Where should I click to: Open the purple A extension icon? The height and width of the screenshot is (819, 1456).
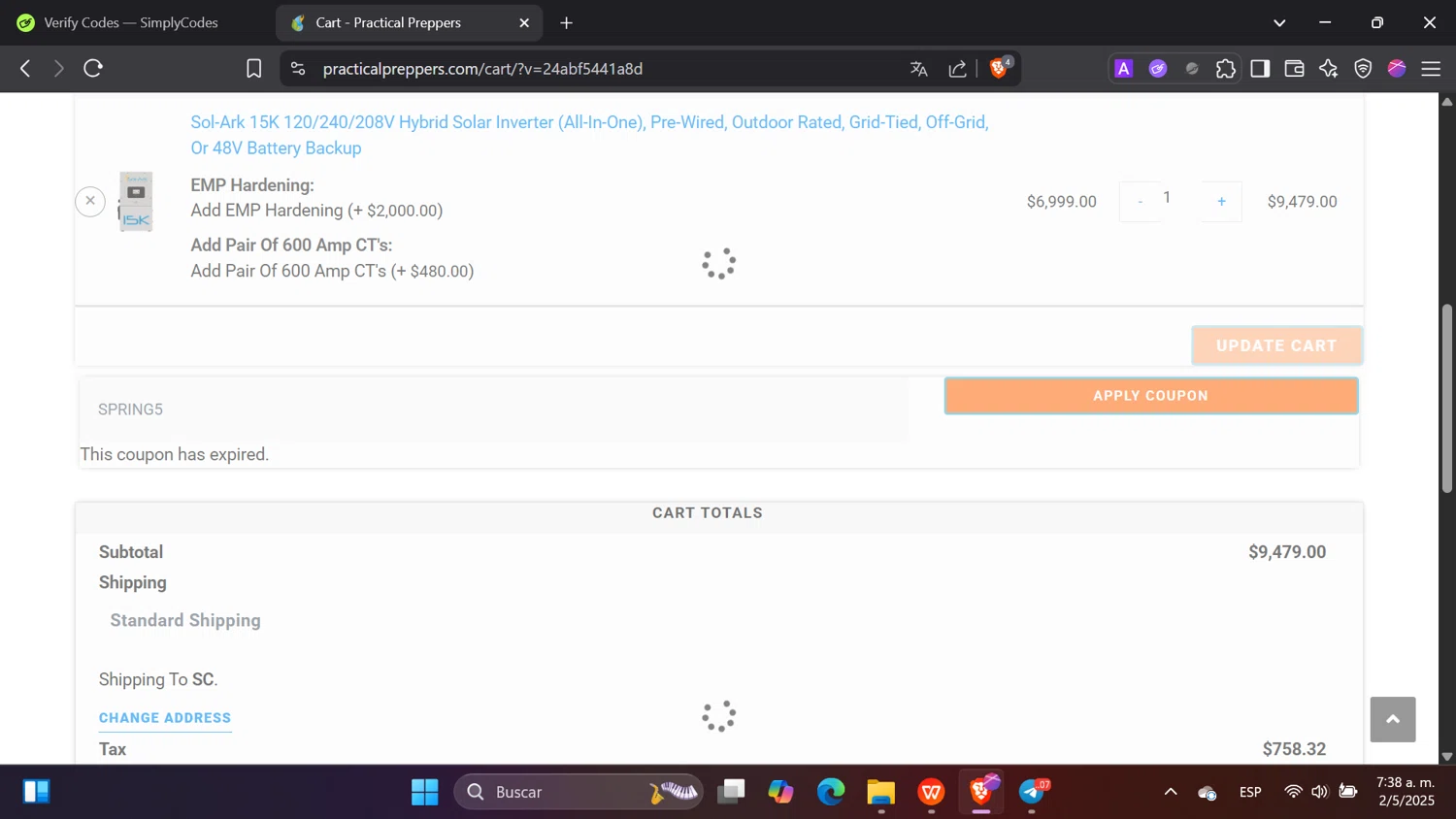coord(1123,68)
